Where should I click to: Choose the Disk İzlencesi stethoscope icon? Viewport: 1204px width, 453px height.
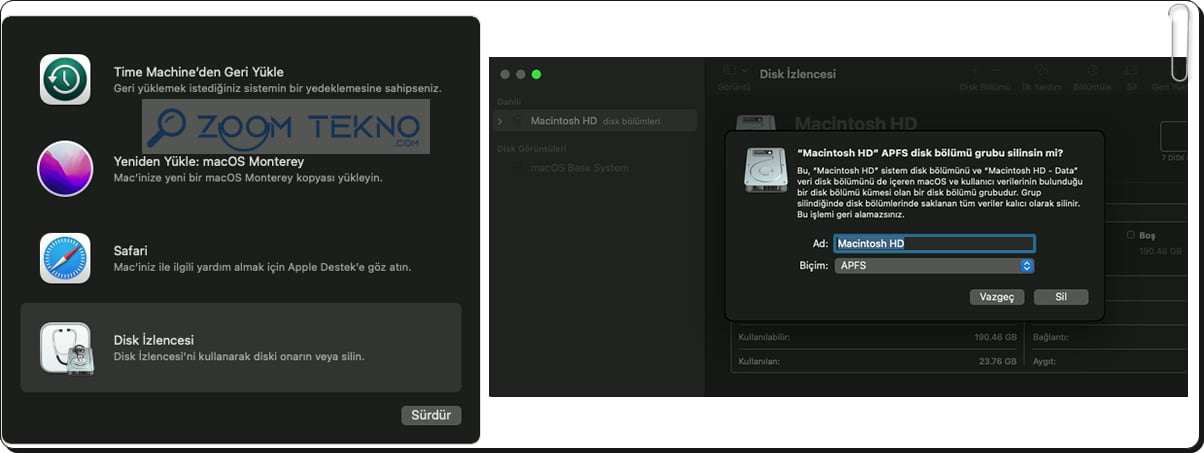65,348
